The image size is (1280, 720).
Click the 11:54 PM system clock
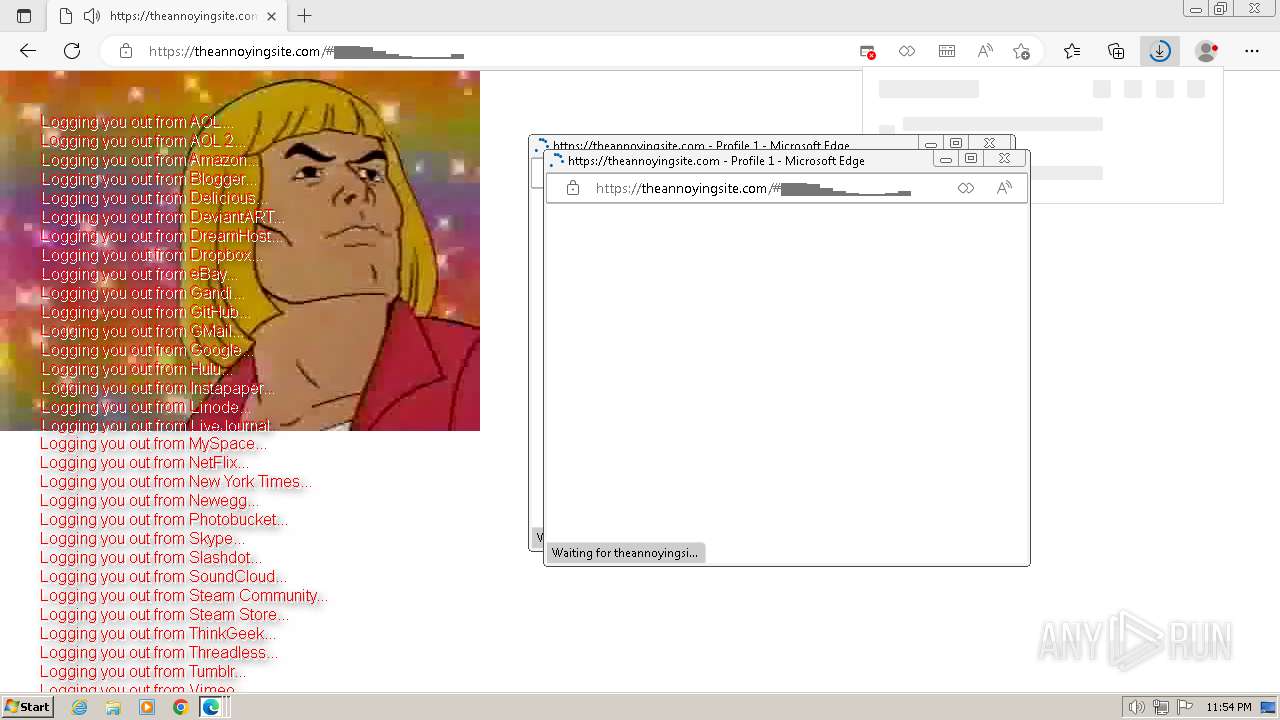1229,707
